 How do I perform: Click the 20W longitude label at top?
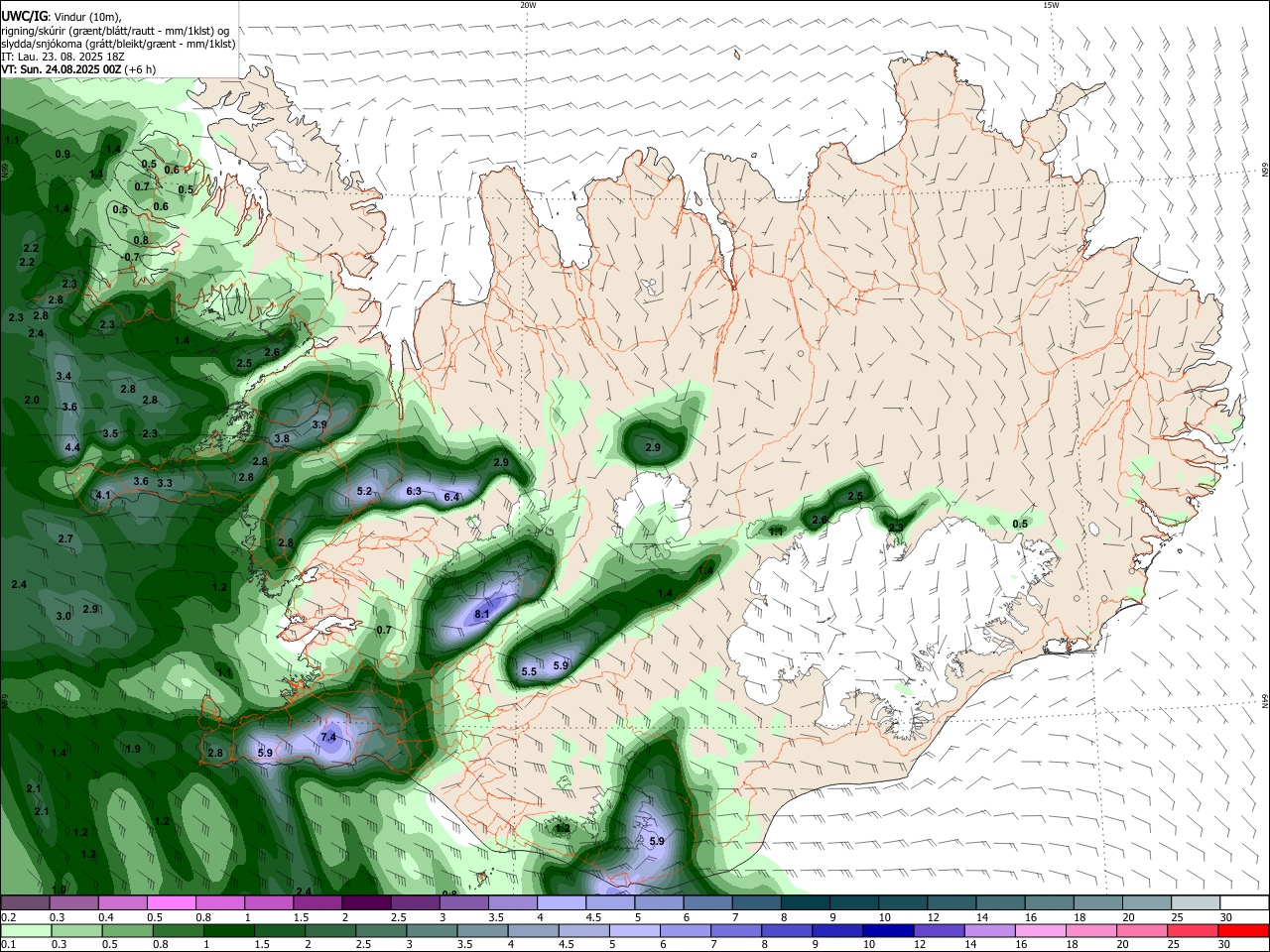tap(528, 5)
